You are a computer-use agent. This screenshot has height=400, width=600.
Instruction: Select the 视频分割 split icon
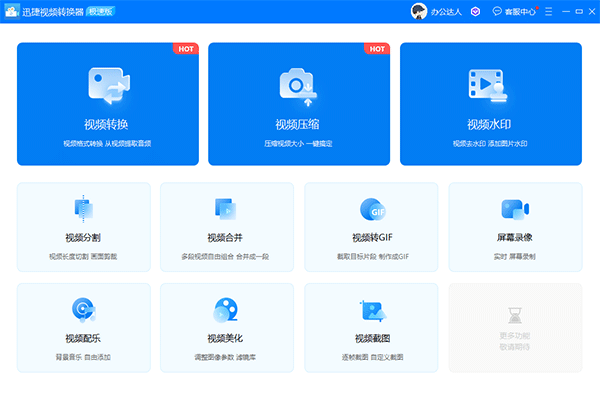click(x=84, y=209)
